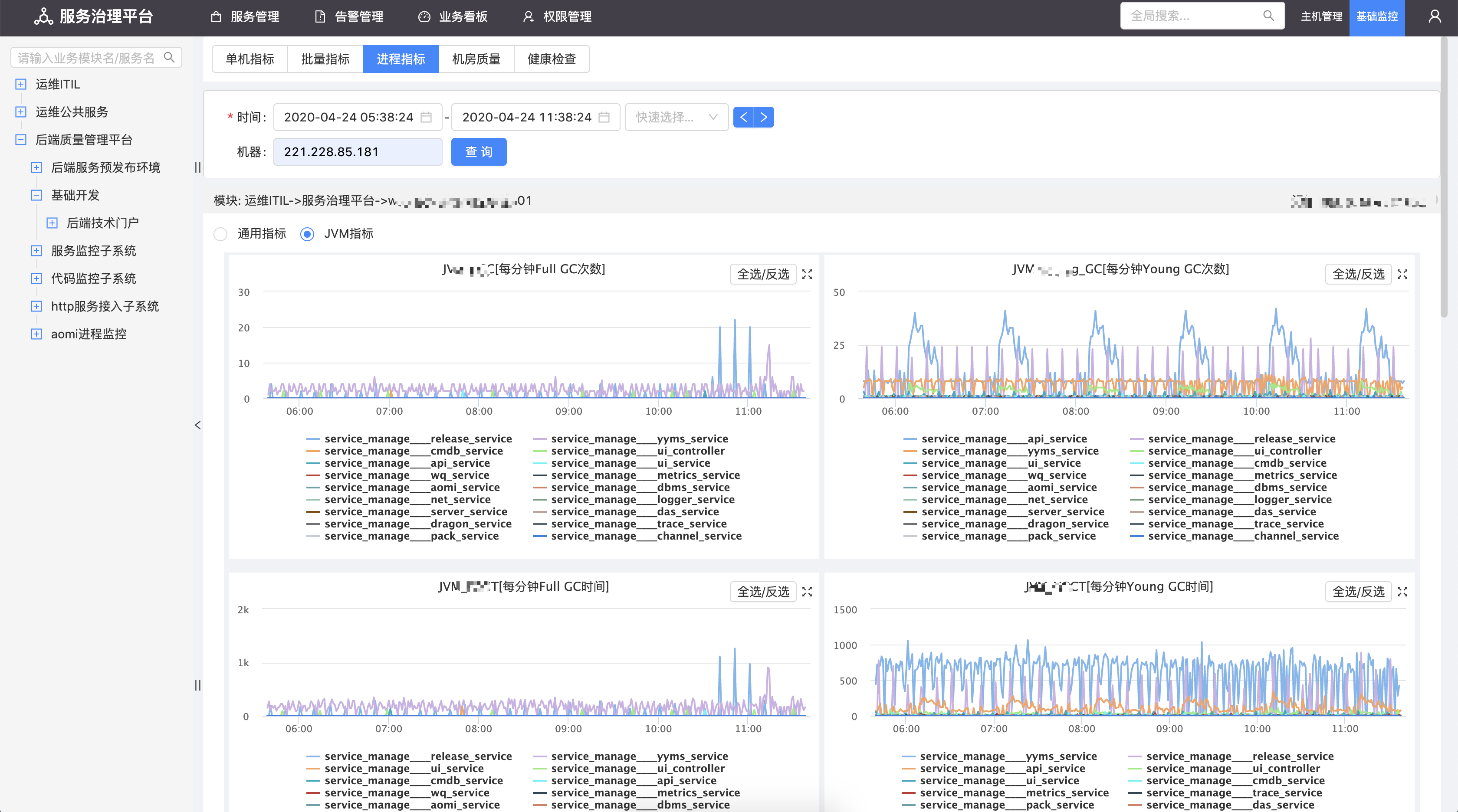Open the 快速选择 dropdown
1458x812 pixels.
(676, 117)
